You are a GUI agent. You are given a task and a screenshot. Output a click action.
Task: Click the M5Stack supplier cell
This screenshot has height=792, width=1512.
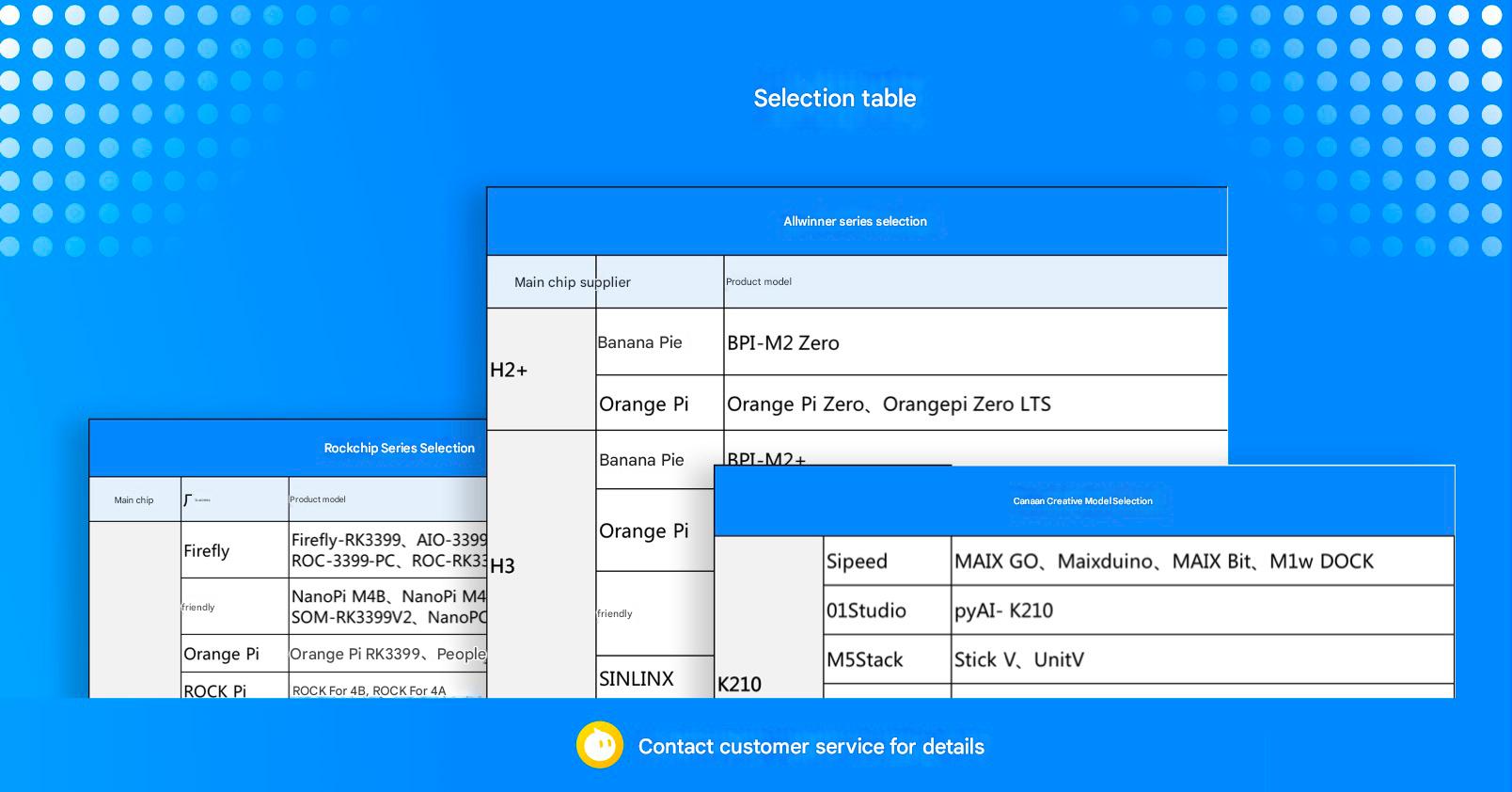click(886, 660)
